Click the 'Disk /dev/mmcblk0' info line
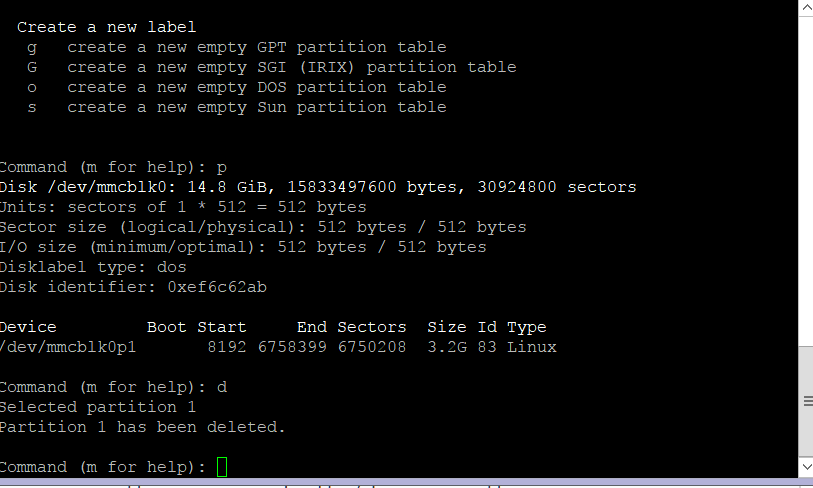This screenshot has width=813, height=488. tap(317, 187)
